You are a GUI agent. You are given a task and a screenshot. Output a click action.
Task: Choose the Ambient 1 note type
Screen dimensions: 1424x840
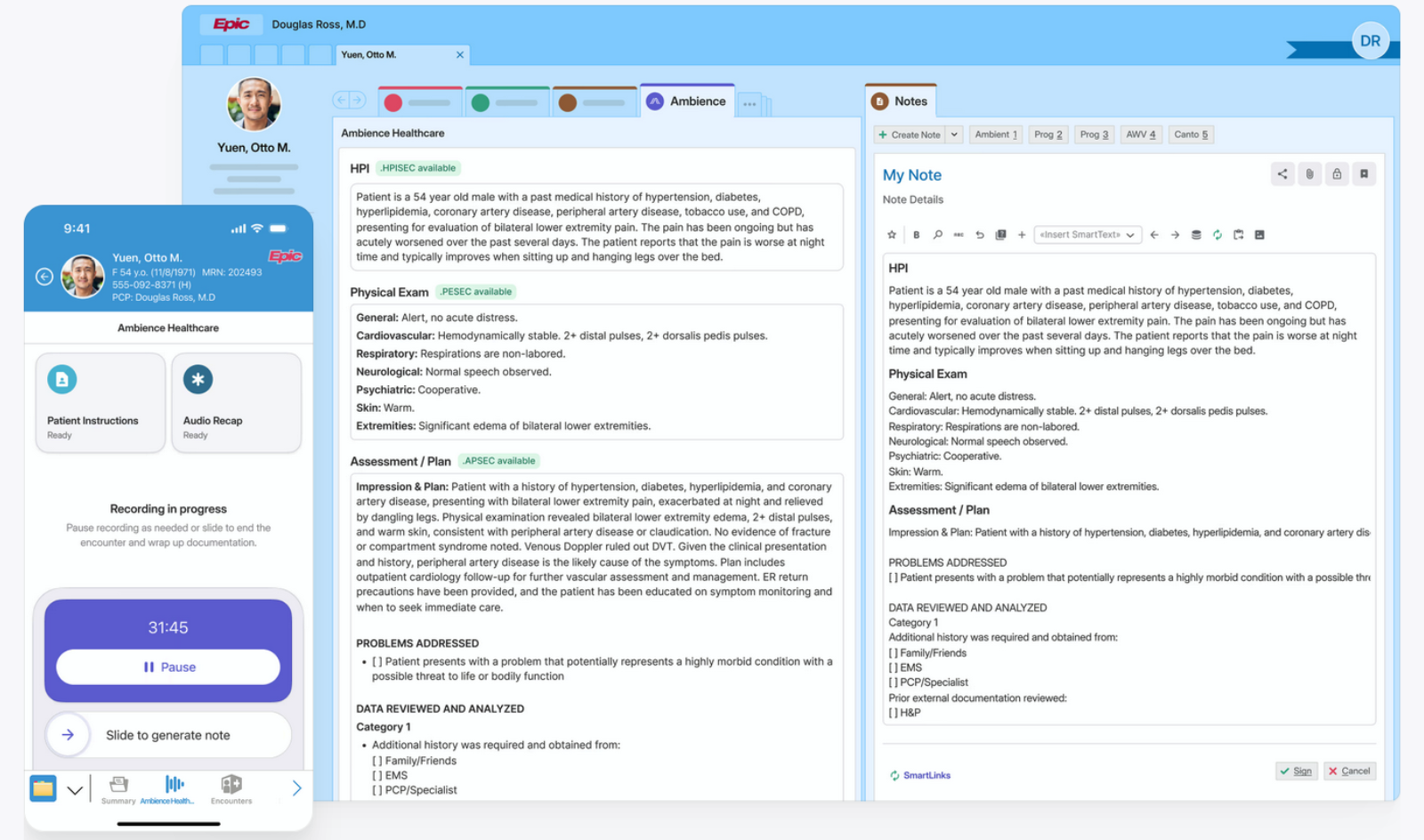pyautogui.click(x=996, y=135)
